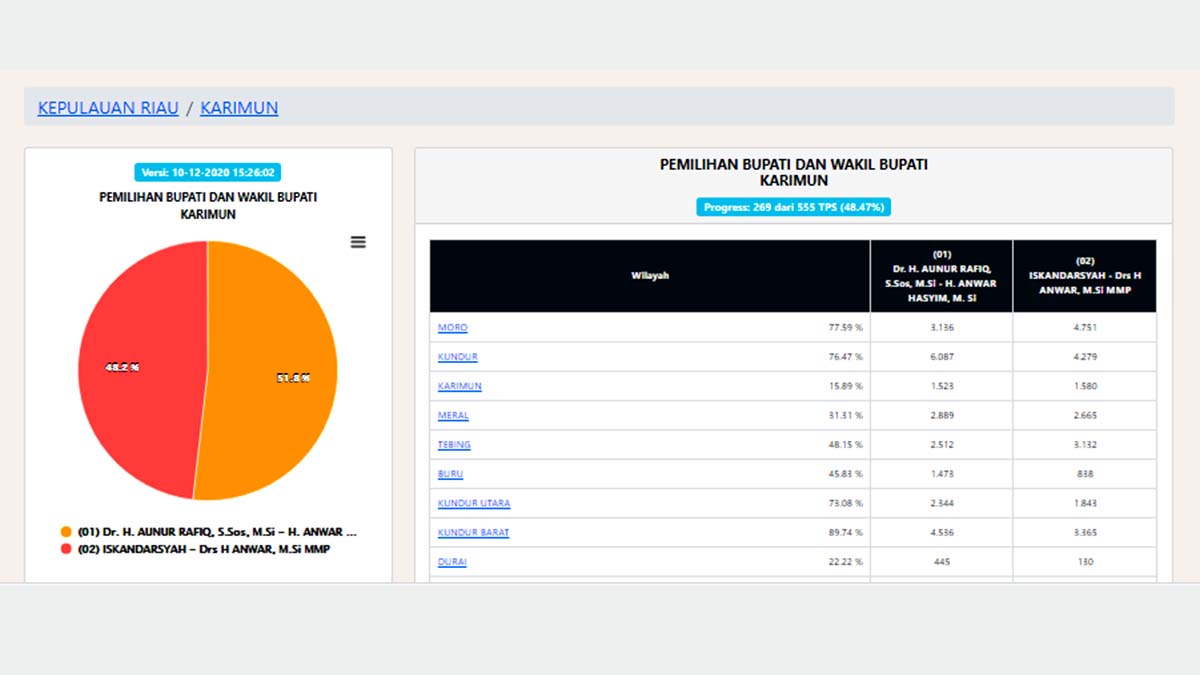Select the KARIMUN row link in table
Image resolution: width=1200 pixels, height=675 pixels.
point(459,386)
